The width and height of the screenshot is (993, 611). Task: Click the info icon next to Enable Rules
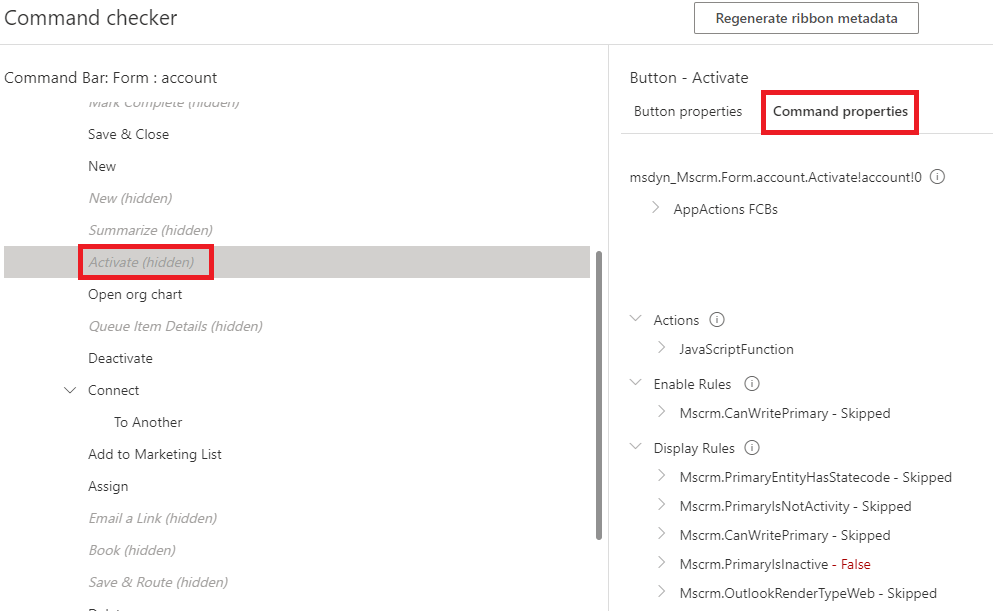tap(752, 384)
